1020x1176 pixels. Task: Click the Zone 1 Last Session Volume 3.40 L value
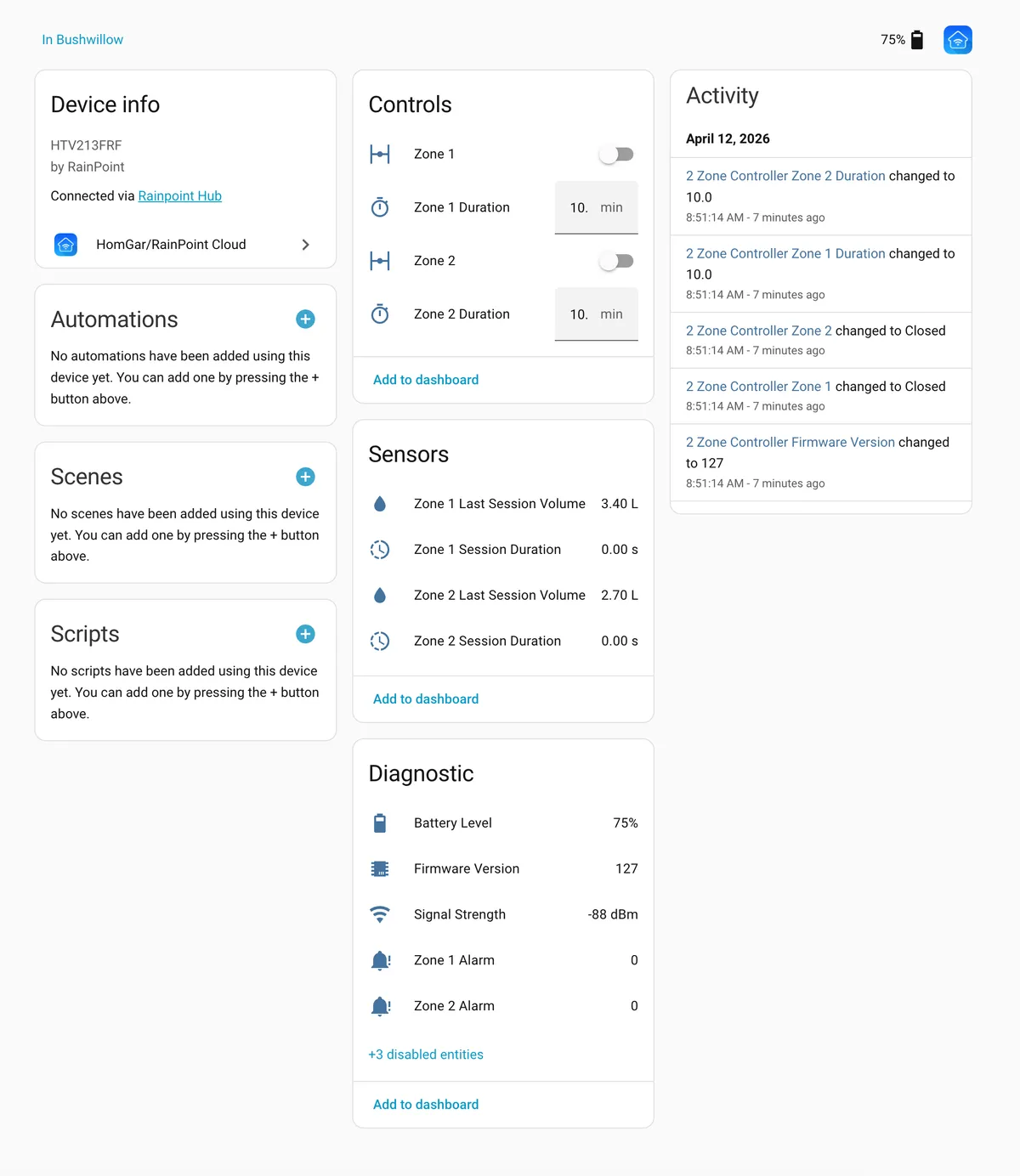click(620, 504)
